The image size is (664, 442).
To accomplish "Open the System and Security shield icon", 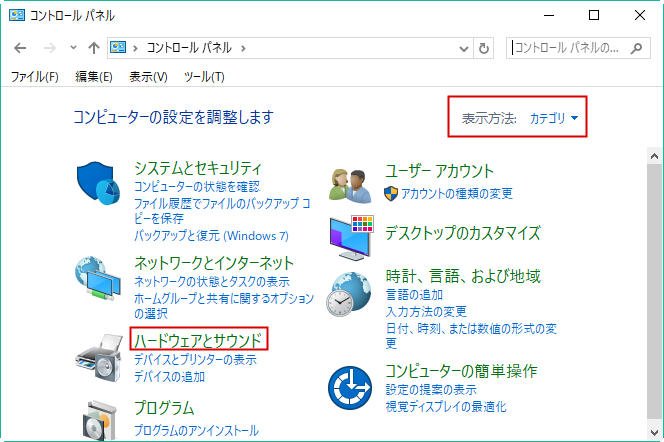I will click(x=98, y=183).
